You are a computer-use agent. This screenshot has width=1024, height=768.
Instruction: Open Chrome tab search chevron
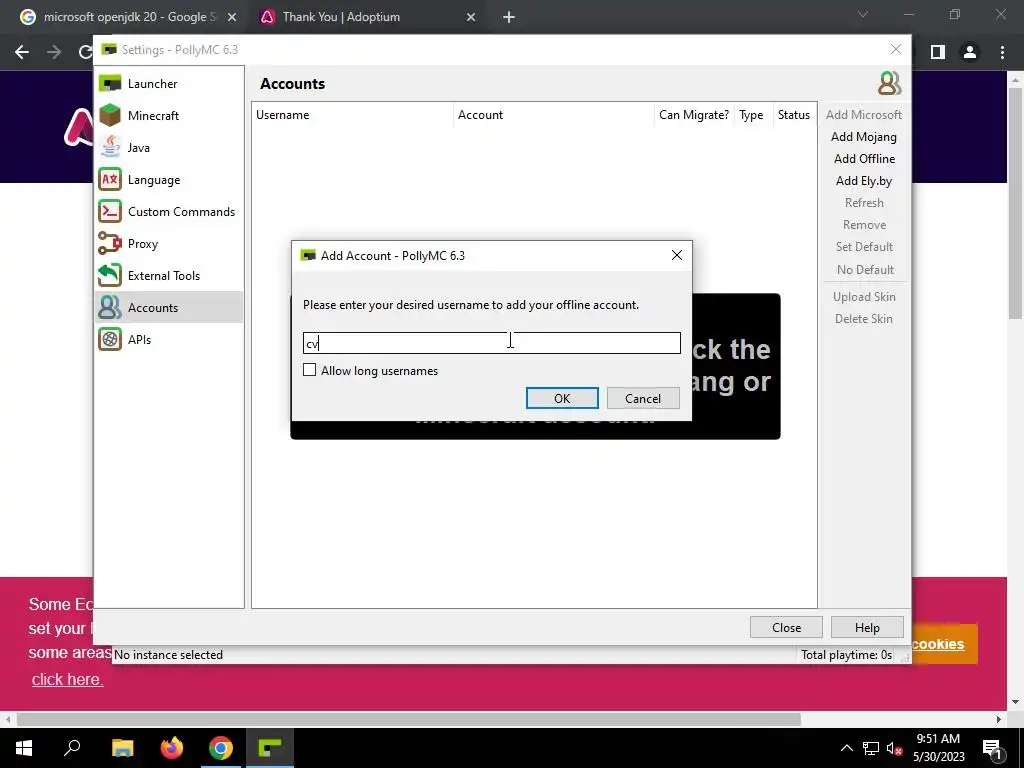pyautogui.click(x=863, y=14)
